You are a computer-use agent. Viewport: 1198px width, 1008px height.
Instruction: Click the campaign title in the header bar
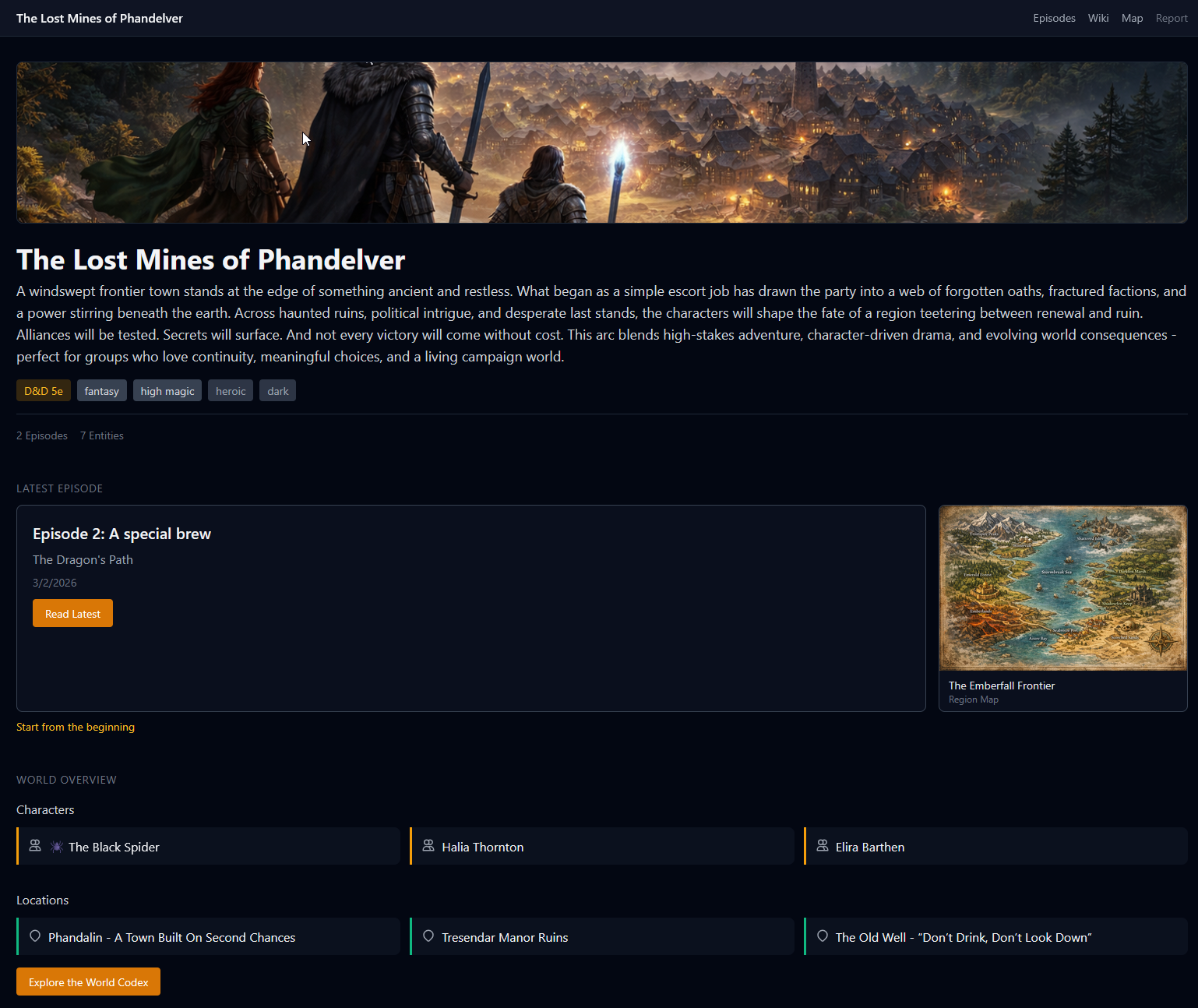tap(100, 18)
